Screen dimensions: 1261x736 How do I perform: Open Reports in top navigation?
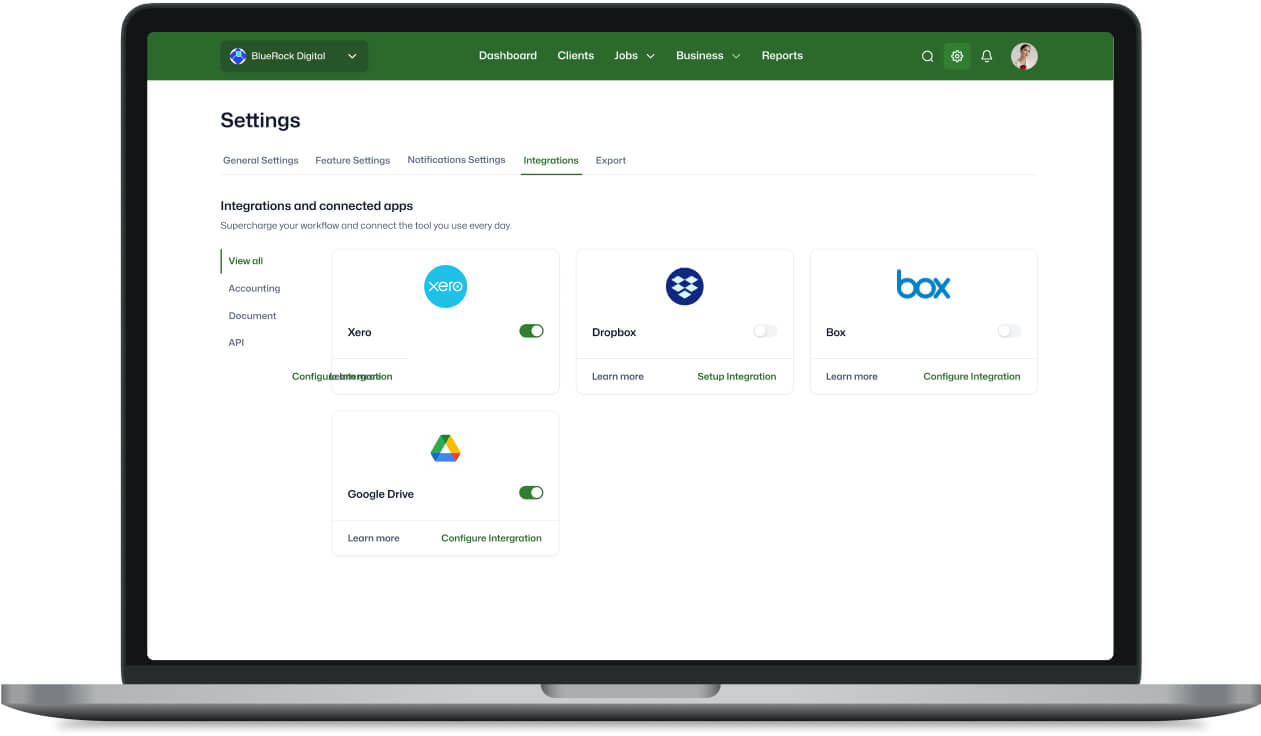(782, 56)
